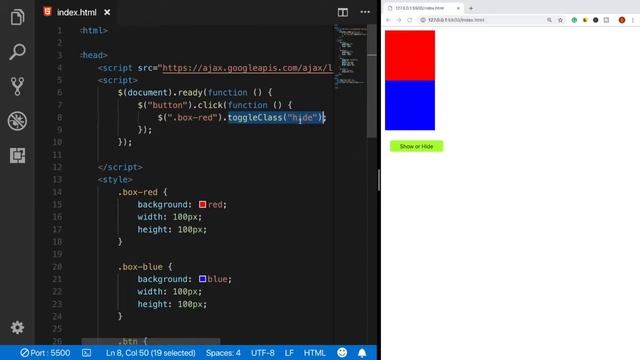The image size is (640, 360).
Task: Bookmark this page with the star icon
Action: [560, 20]
